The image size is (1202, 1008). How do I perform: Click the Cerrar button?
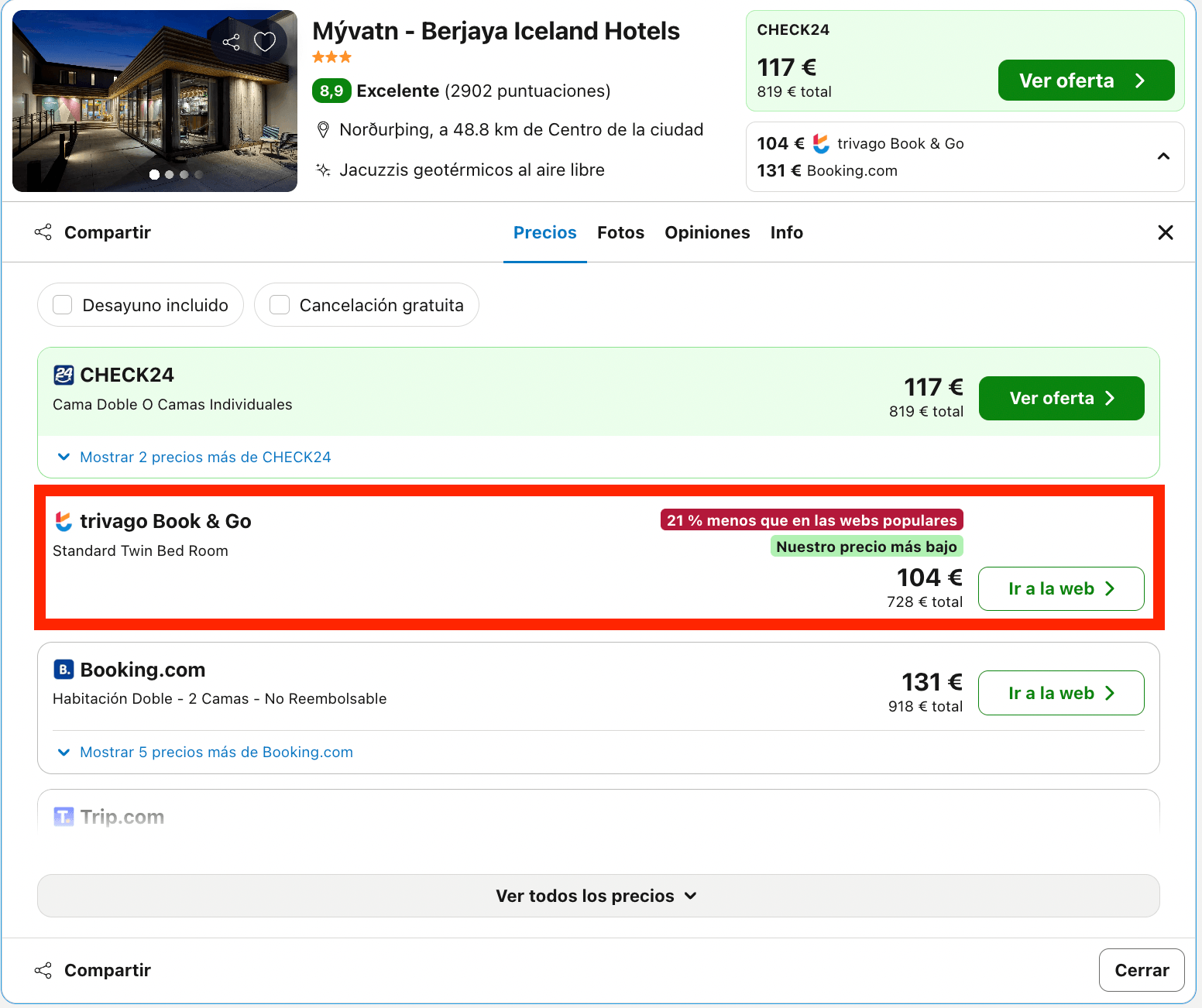[1142, 970]
